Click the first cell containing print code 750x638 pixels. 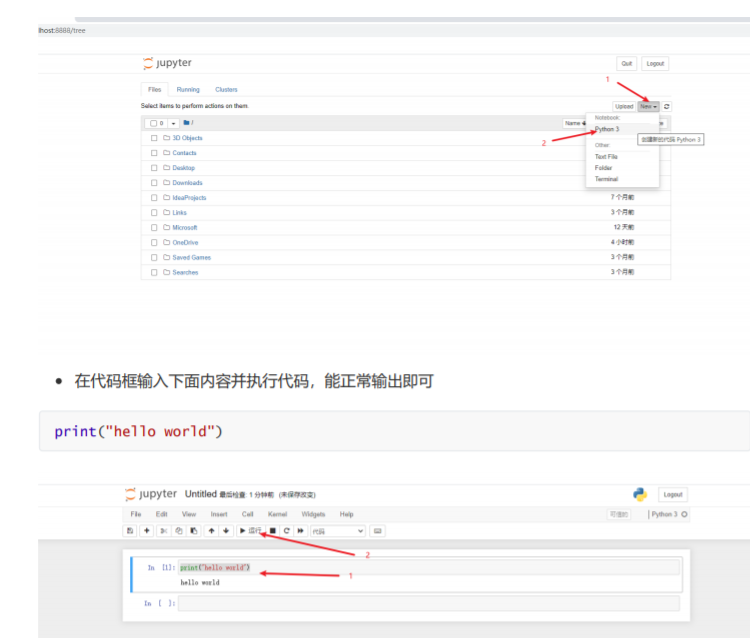[x=429, y=567]
